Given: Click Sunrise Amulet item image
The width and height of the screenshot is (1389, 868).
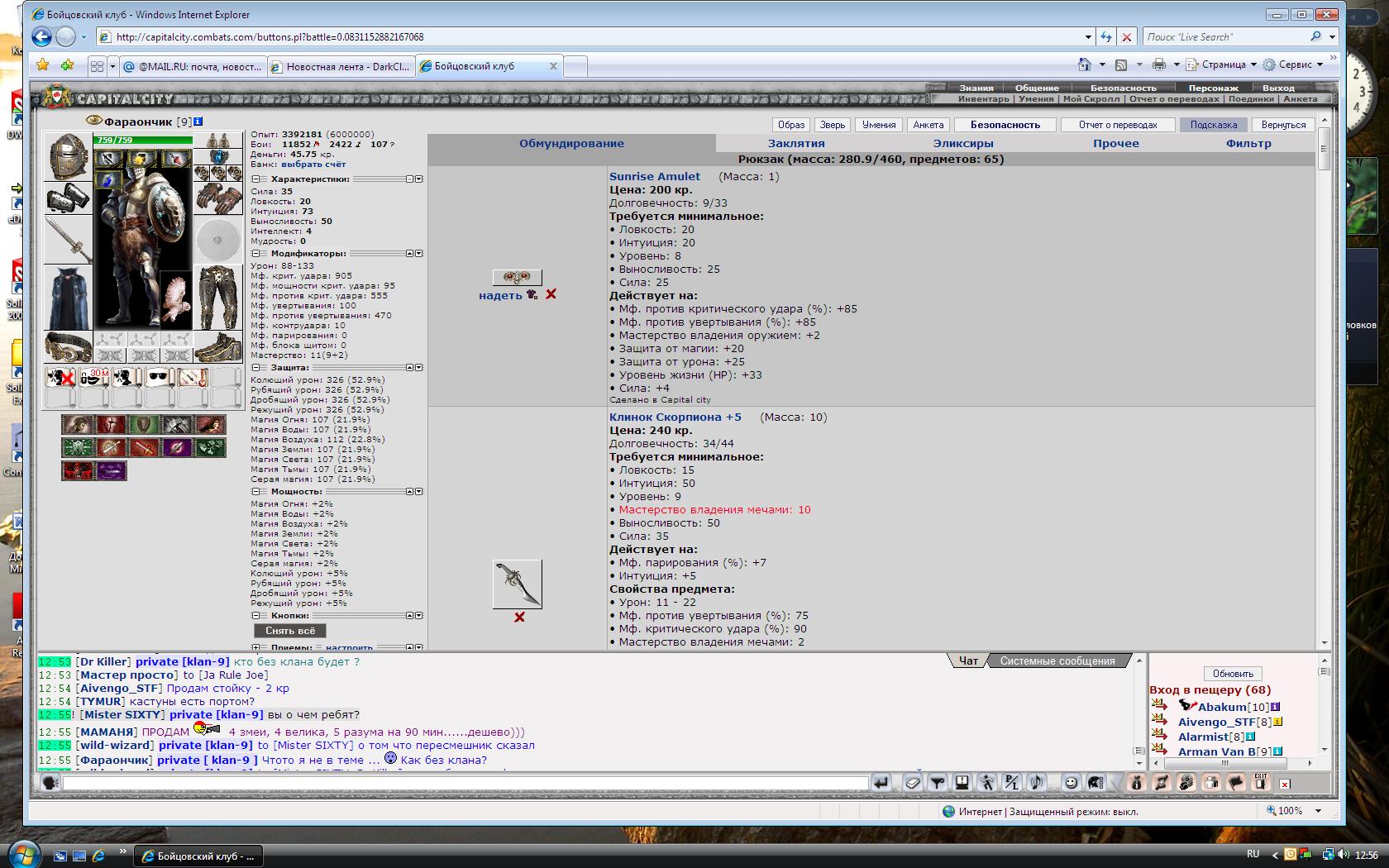Looking at the screenshot, I should point(517,277).
